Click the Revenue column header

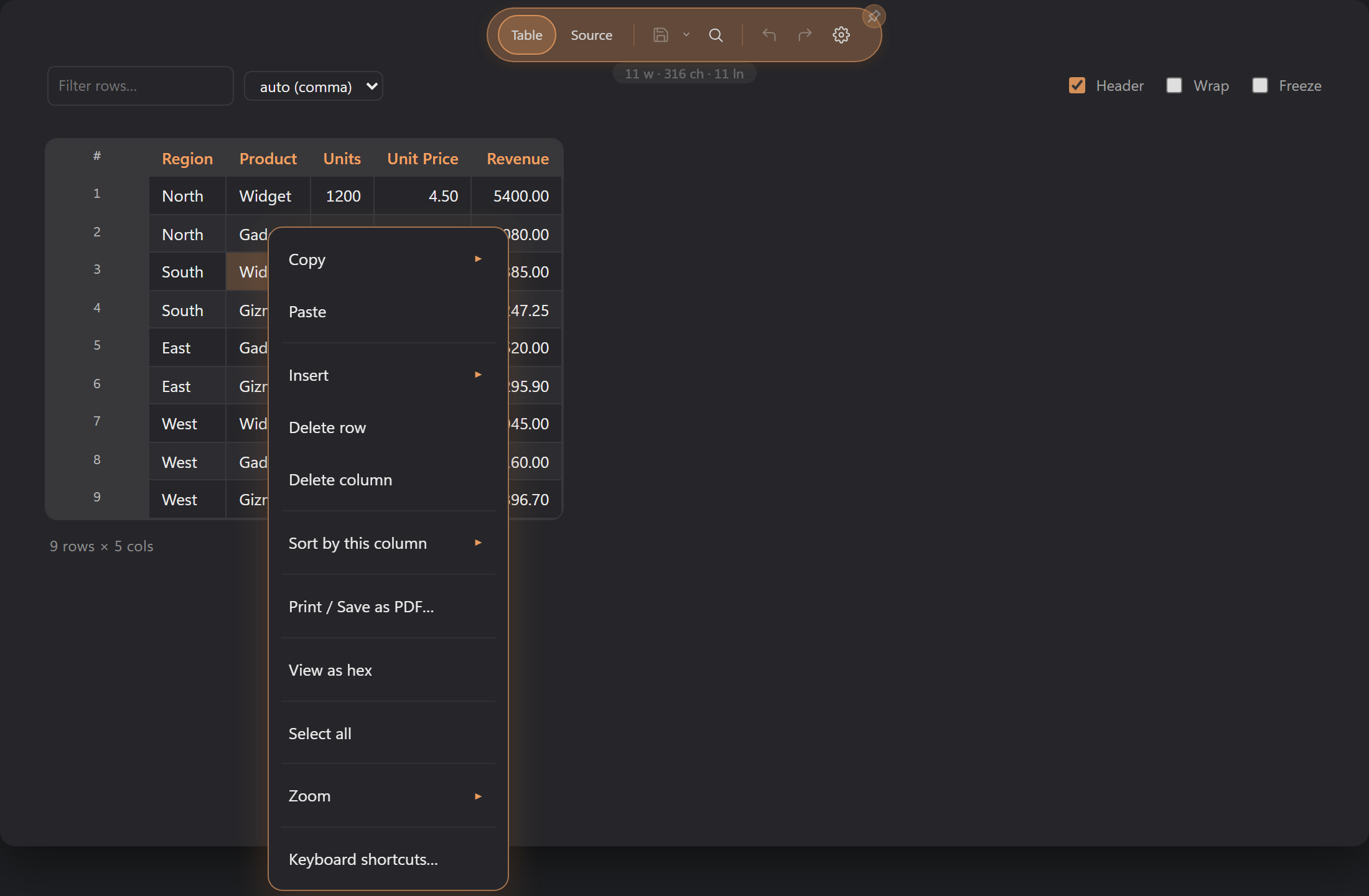pyautogui.click(x=517, y=159)
